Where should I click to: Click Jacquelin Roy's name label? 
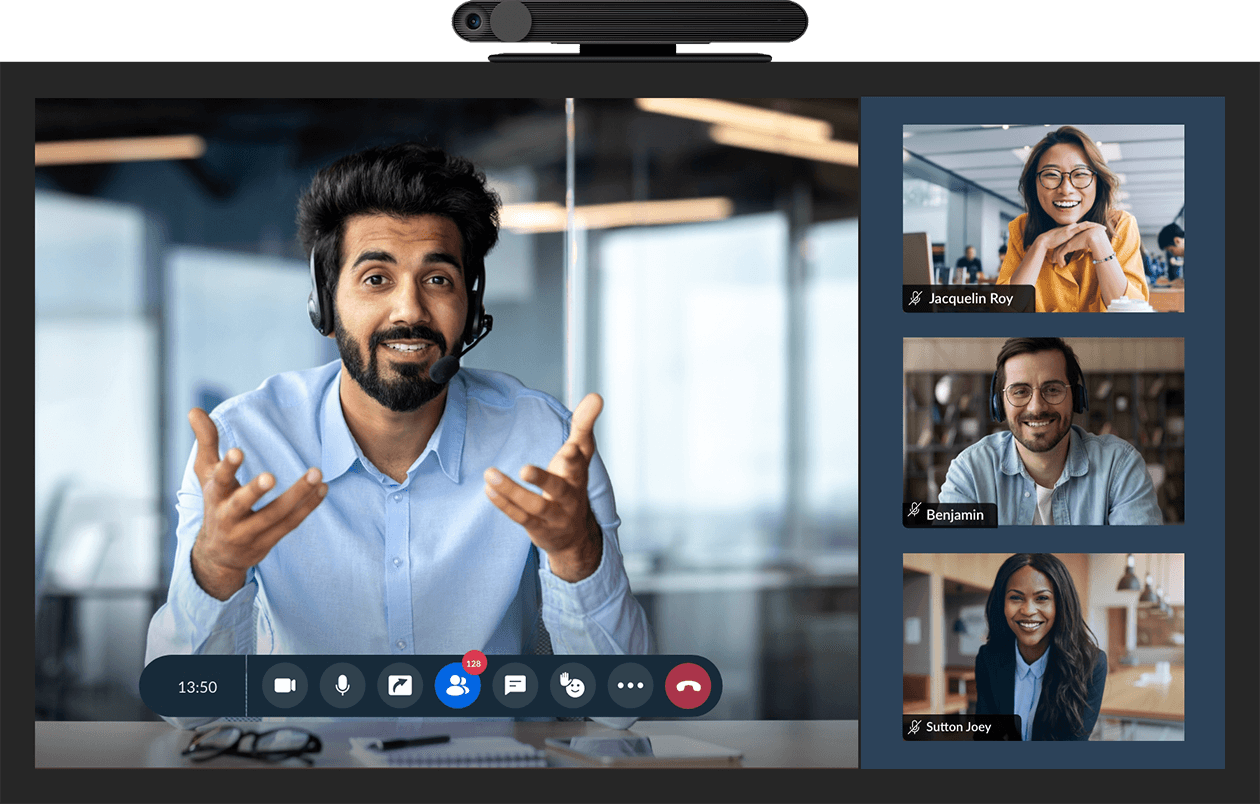pos(971,298)
